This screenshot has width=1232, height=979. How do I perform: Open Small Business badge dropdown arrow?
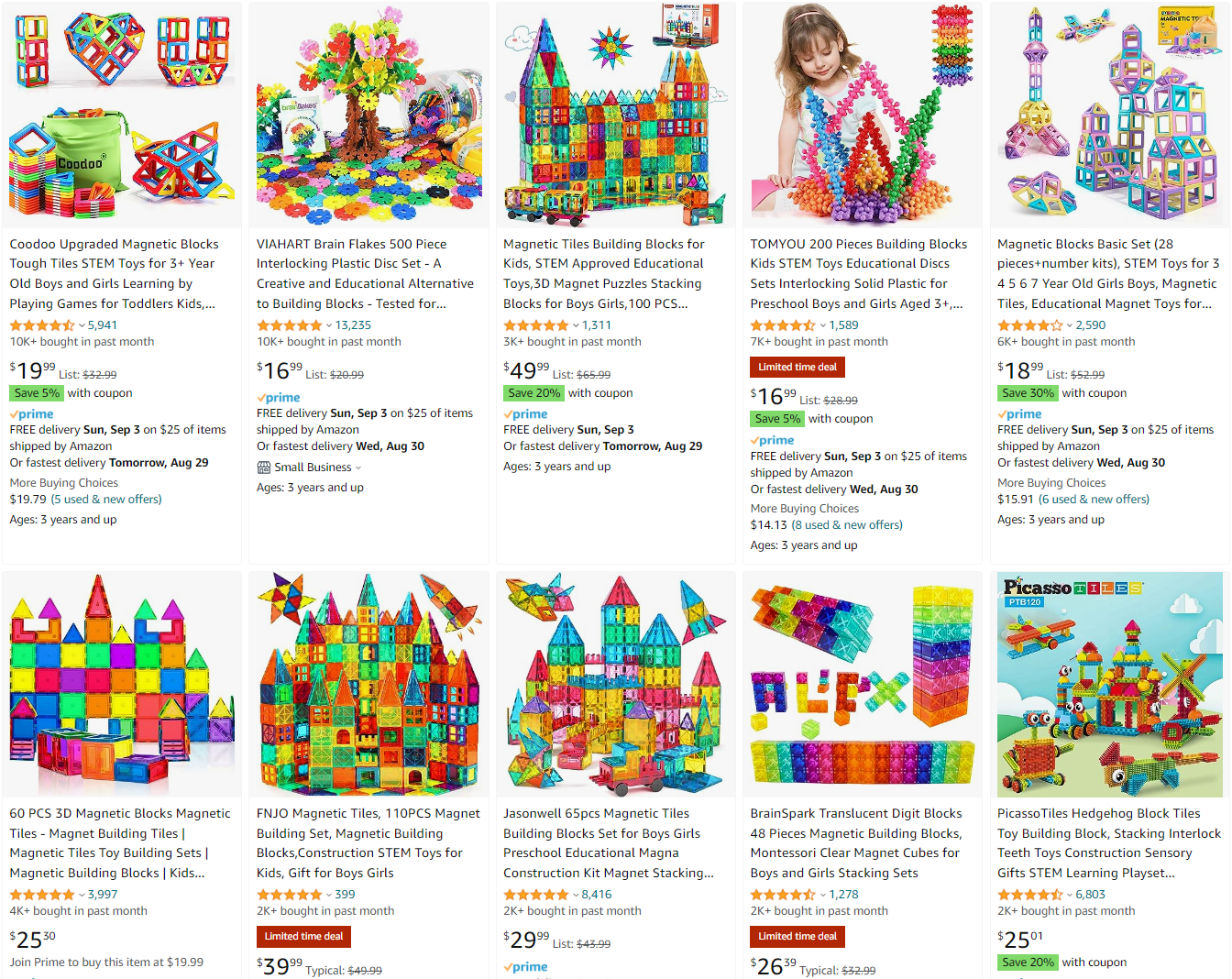click(358, 467)
